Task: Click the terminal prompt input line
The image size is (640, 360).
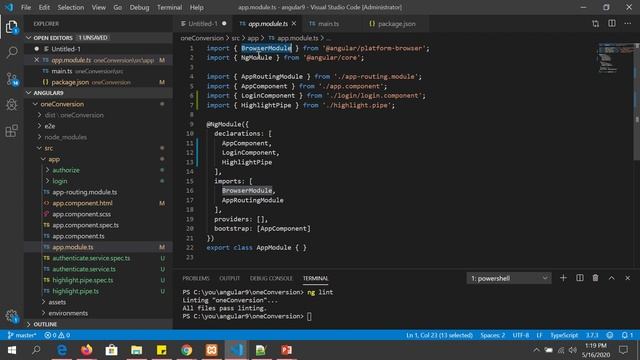Action: point(247,316)
